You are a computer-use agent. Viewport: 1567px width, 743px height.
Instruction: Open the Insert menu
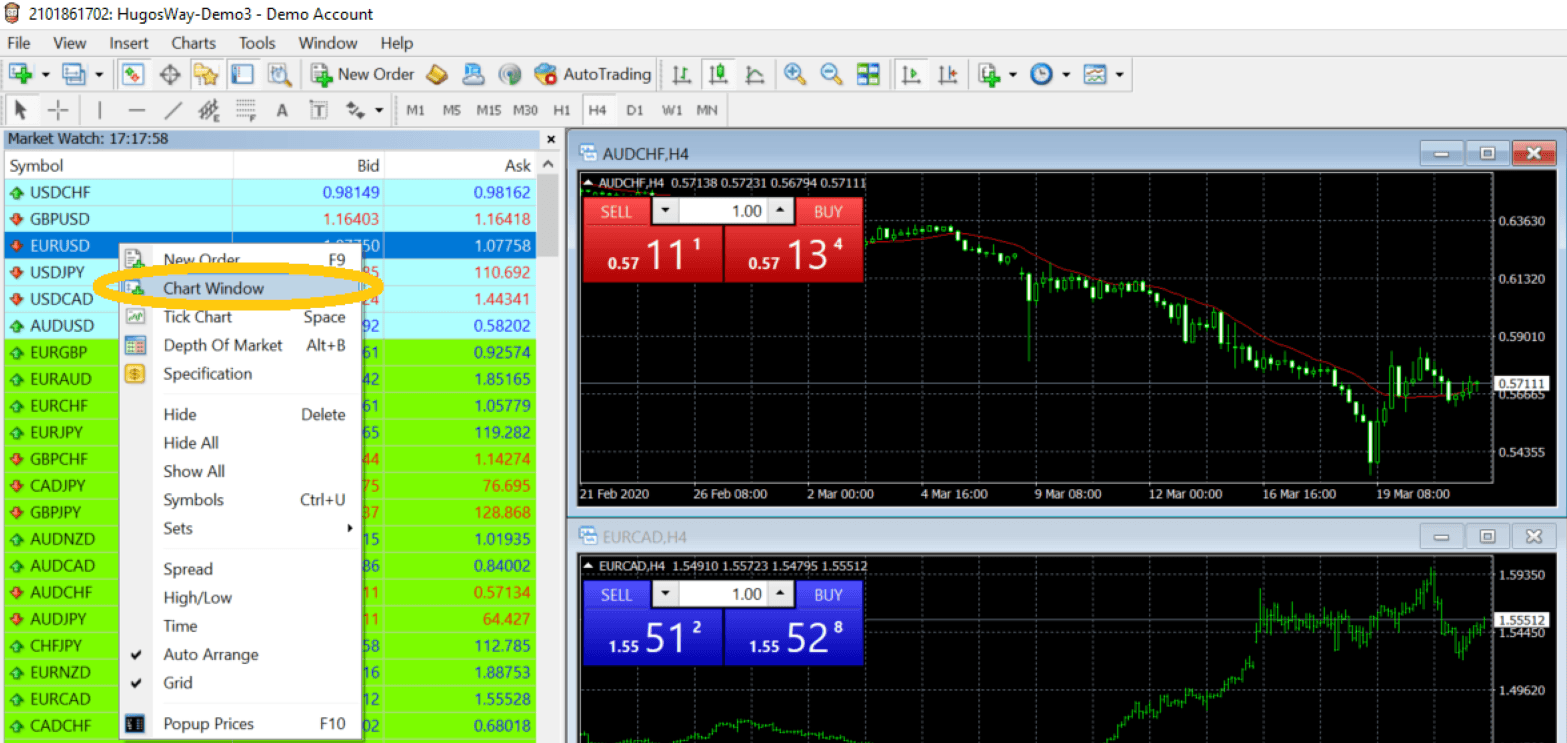point(129,43)
